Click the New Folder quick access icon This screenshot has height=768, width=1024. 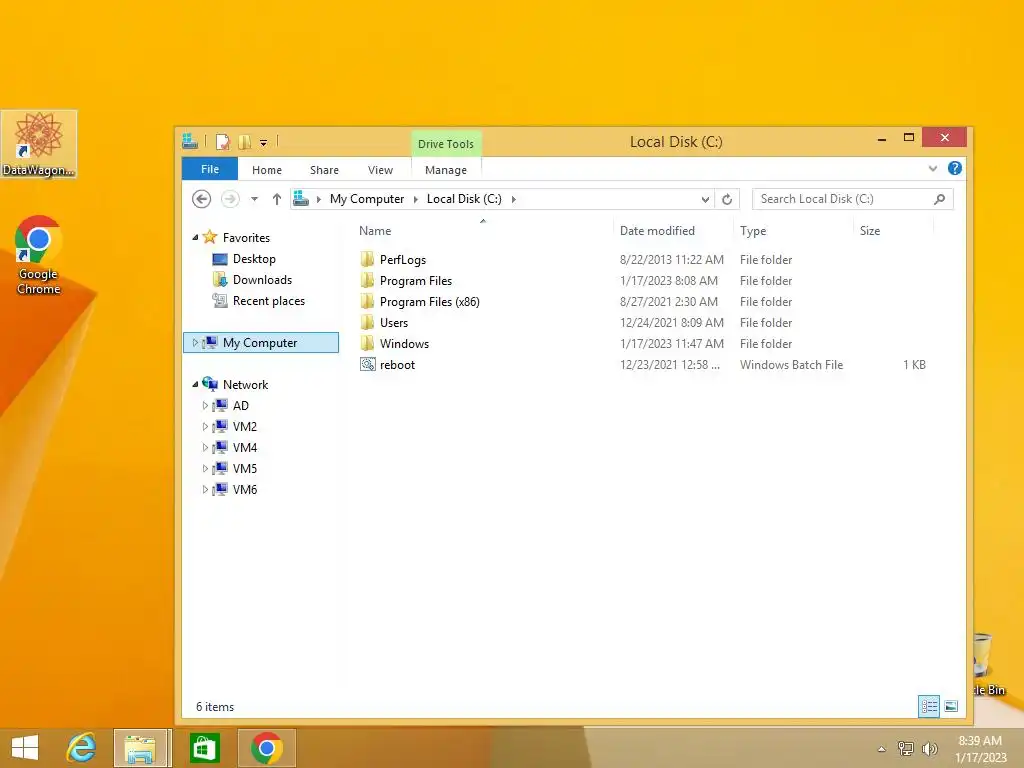(x=245, y=142)
